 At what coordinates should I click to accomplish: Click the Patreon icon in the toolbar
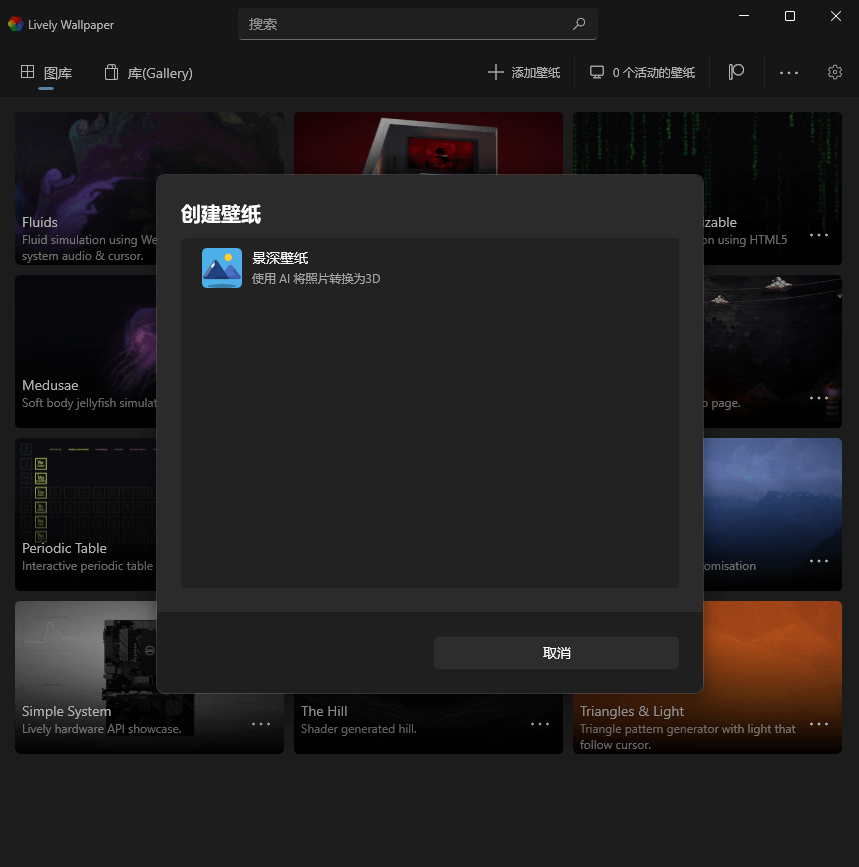pyautogui.click(x=737, y=72)
